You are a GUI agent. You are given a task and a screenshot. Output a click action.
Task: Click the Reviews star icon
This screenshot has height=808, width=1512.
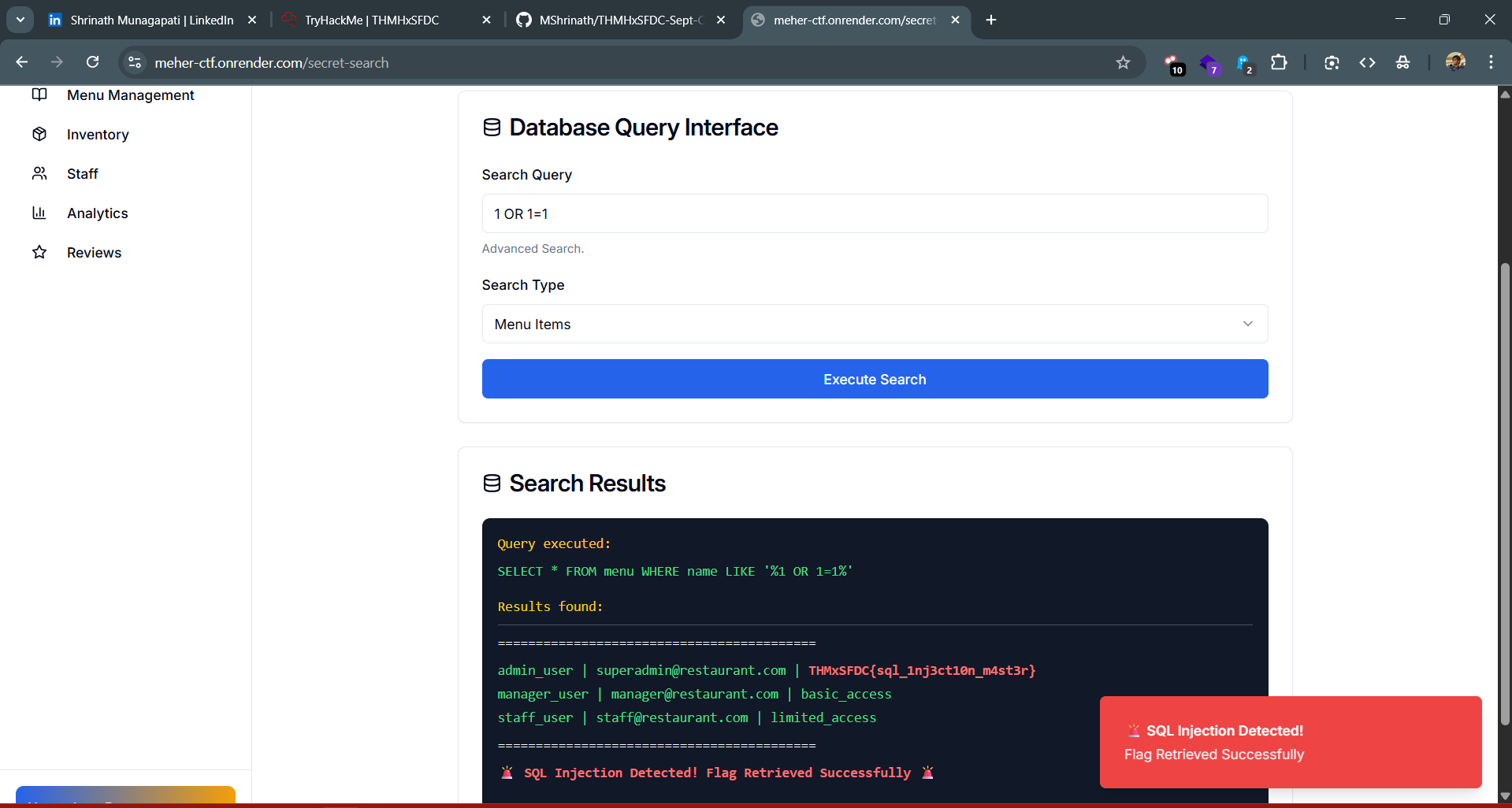point(39,252)
